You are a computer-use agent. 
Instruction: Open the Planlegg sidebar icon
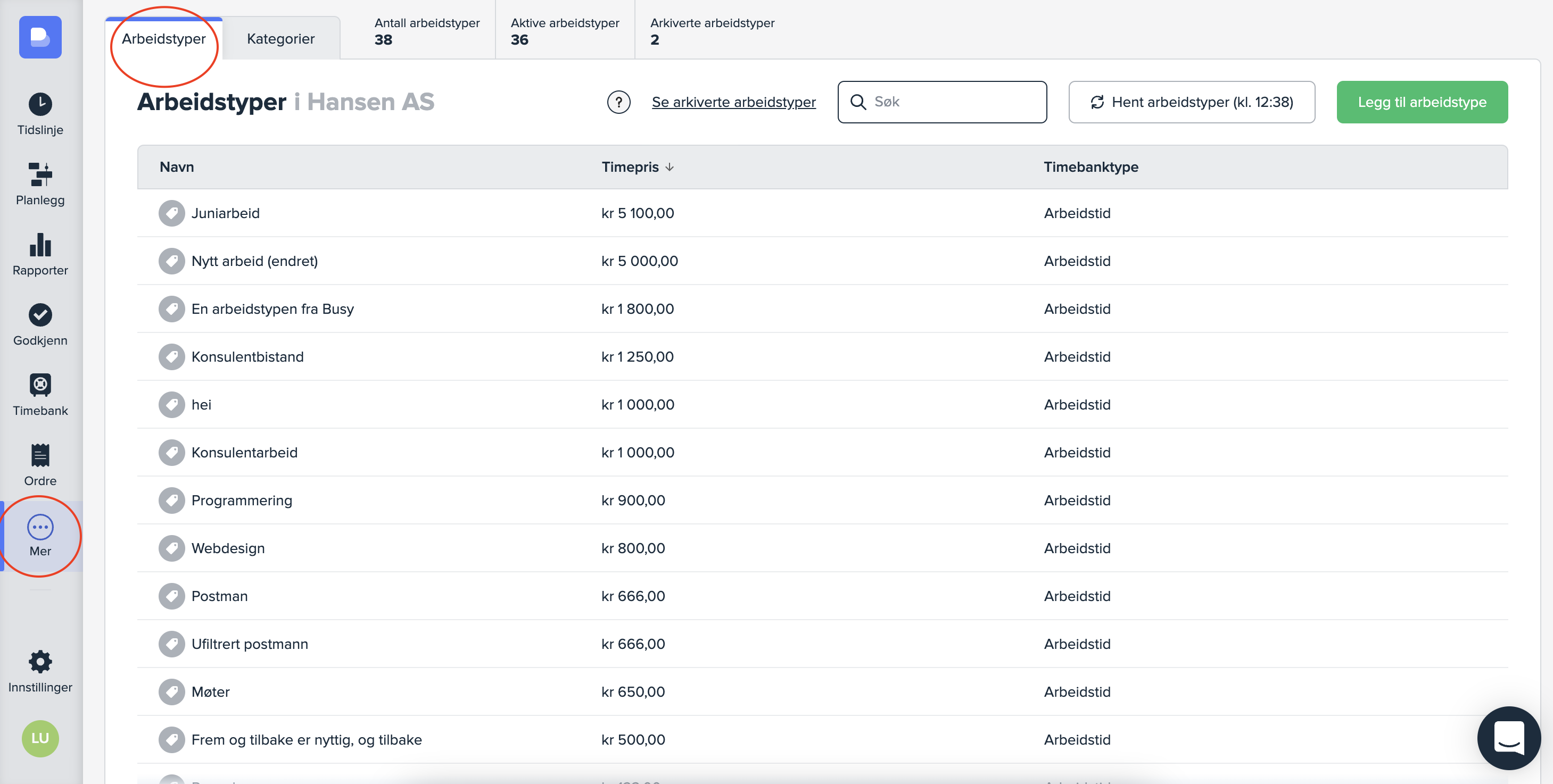(x=40, y=174)
